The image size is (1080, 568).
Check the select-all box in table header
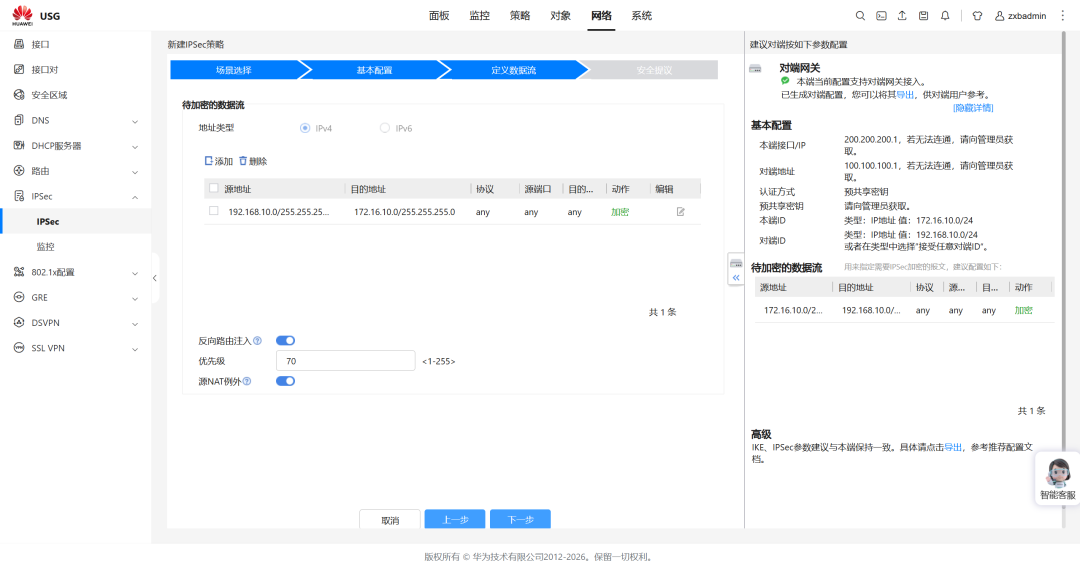point(214,188)
